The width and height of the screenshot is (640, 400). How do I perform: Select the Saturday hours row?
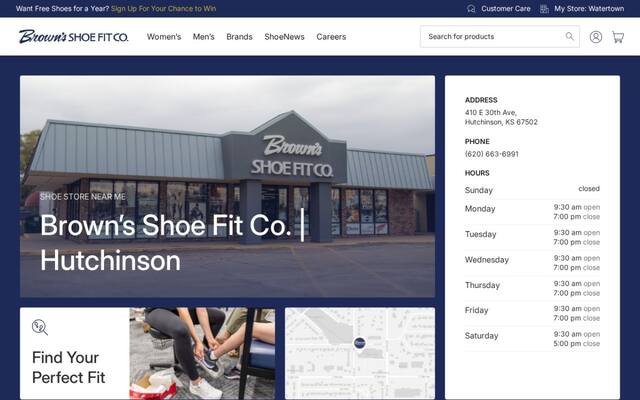tap(532, 339)
